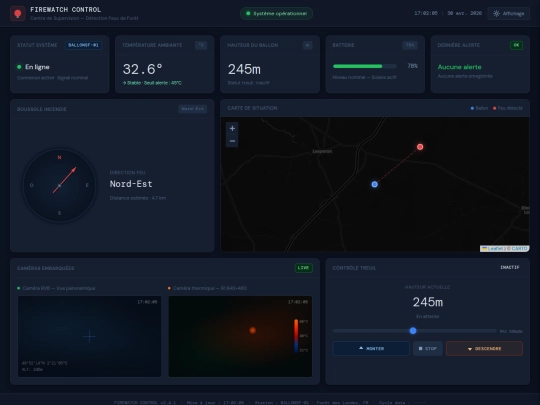
Task: Click the OK badge on last alert card
Action: (516, 45)
